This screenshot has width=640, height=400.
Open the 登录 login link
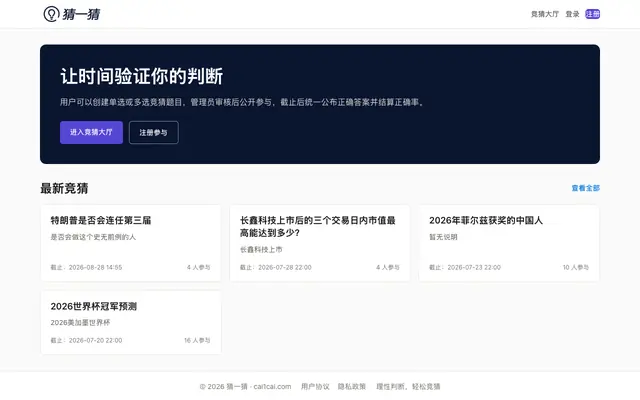point(572,14)
